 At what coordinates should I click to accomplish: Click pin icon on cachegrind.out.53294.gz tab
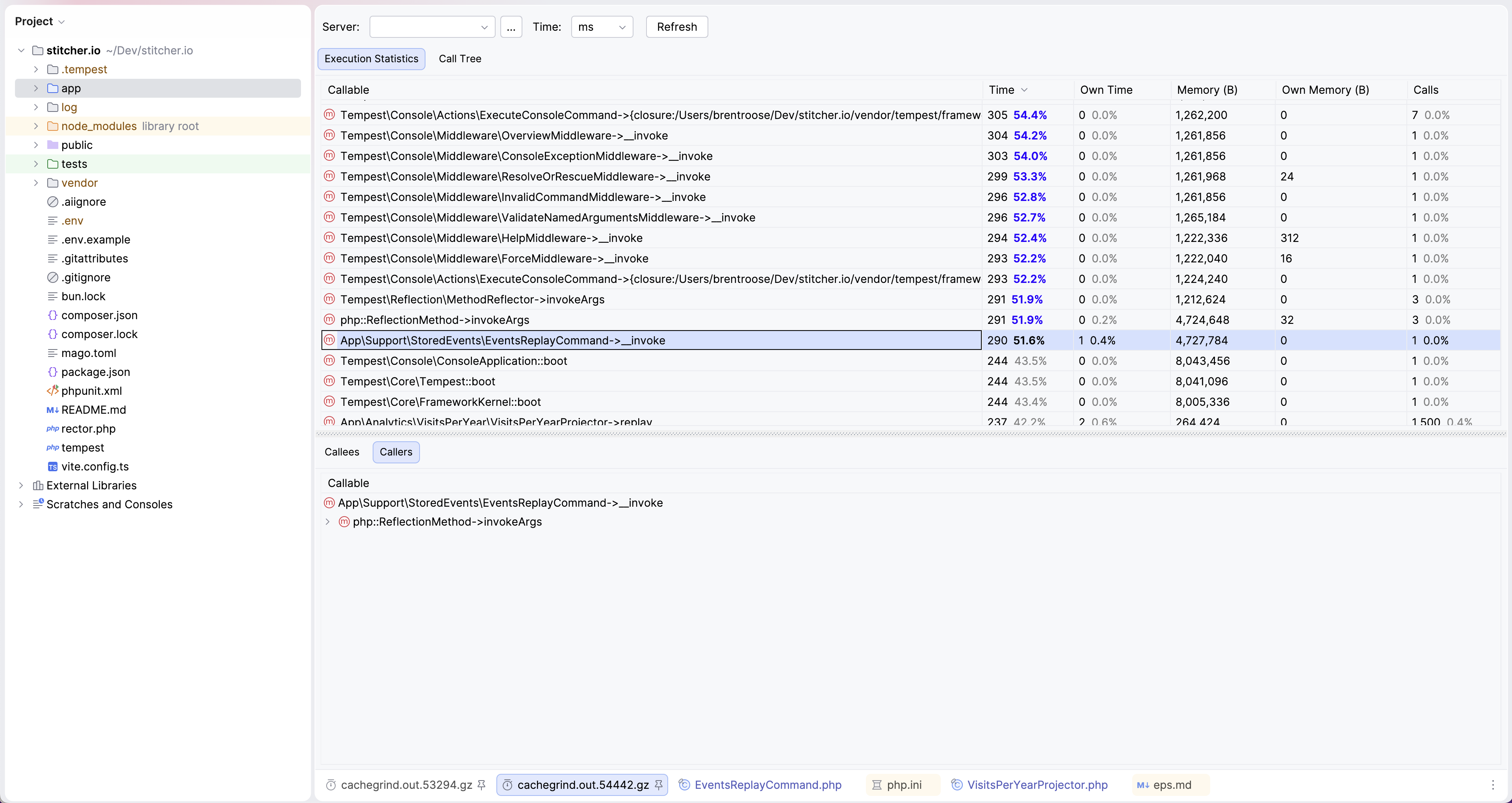(481, 785)
